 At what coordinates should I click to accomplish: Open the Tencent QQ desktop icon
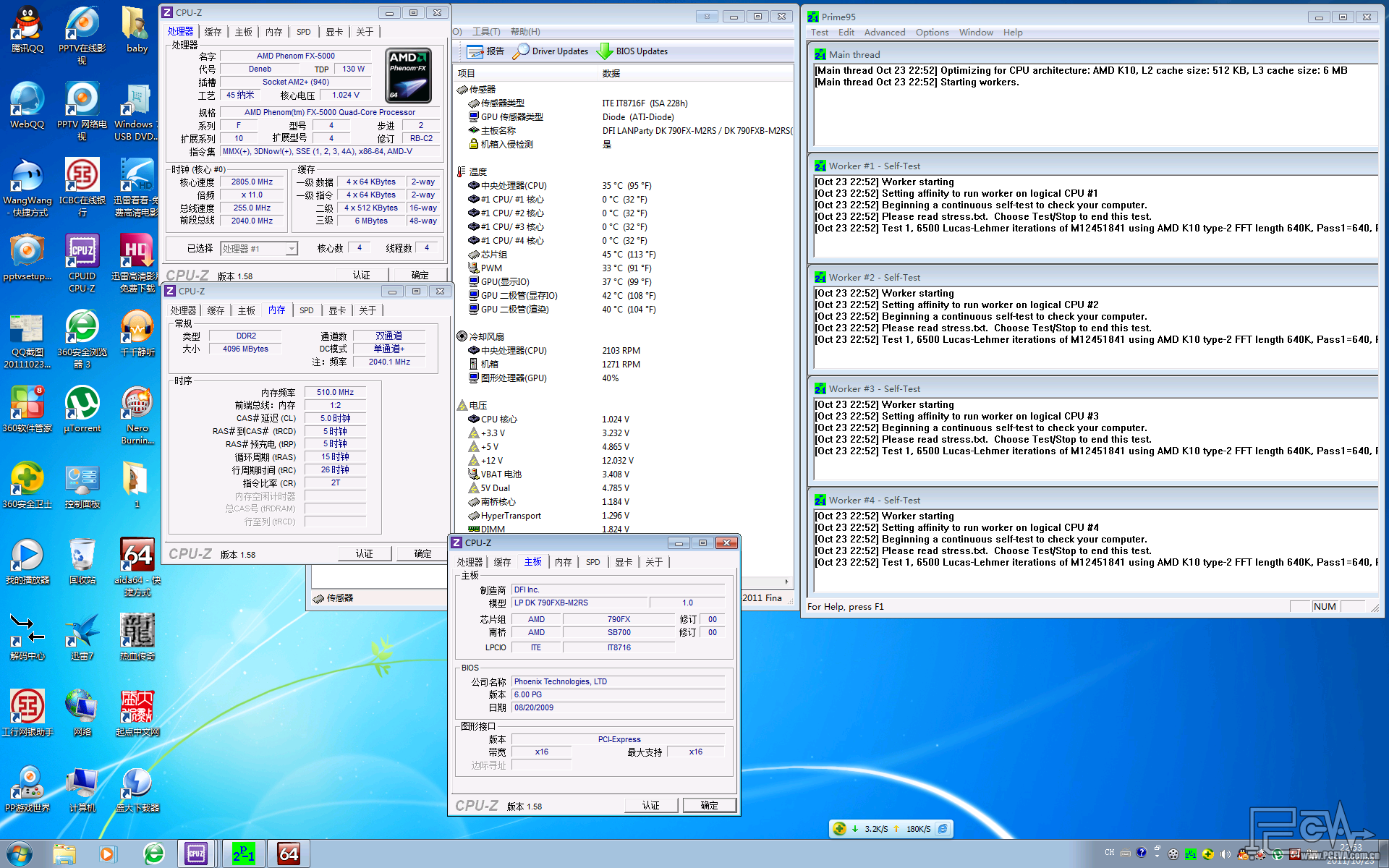[27, 30]
